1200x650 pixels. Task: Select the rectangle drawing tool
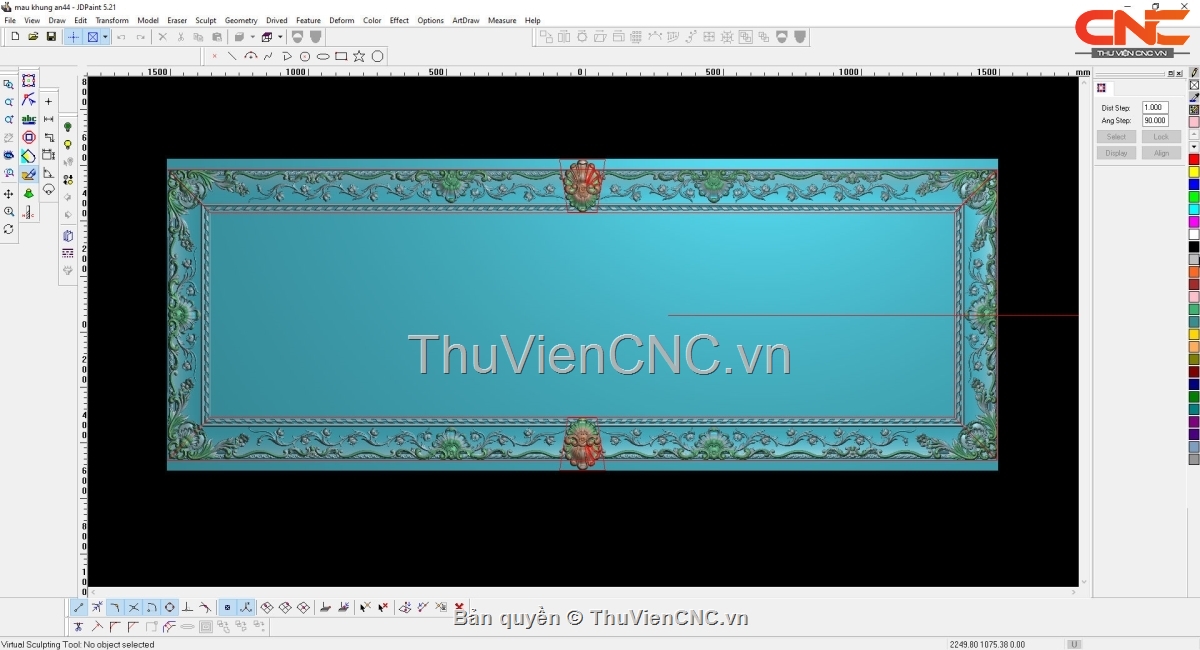click(341, 57)
